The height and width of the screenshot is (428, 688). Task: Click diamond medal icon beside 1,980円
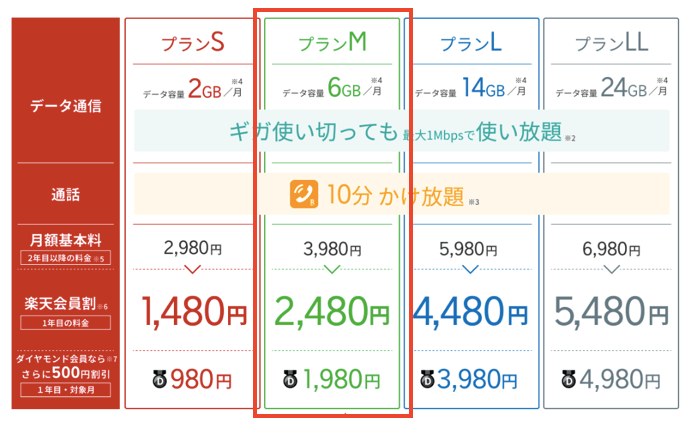pyautogui.click(x=290, y=379)
